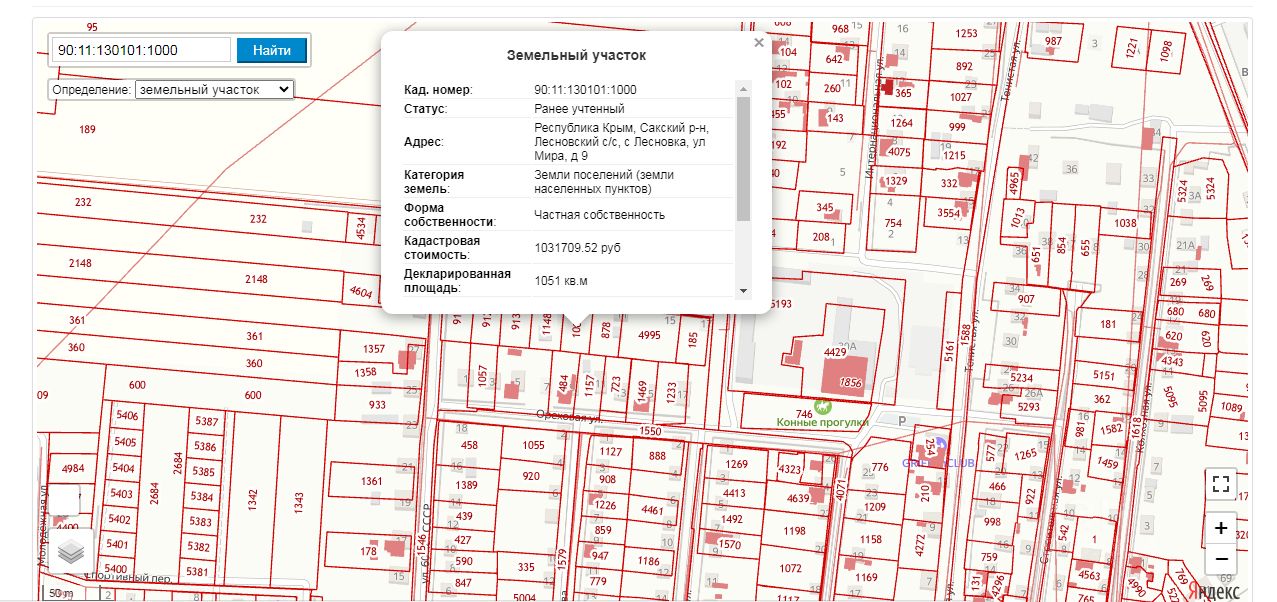Click the parking P symbol on the map
1277x602 pixels.
click(x=902, y=422)
